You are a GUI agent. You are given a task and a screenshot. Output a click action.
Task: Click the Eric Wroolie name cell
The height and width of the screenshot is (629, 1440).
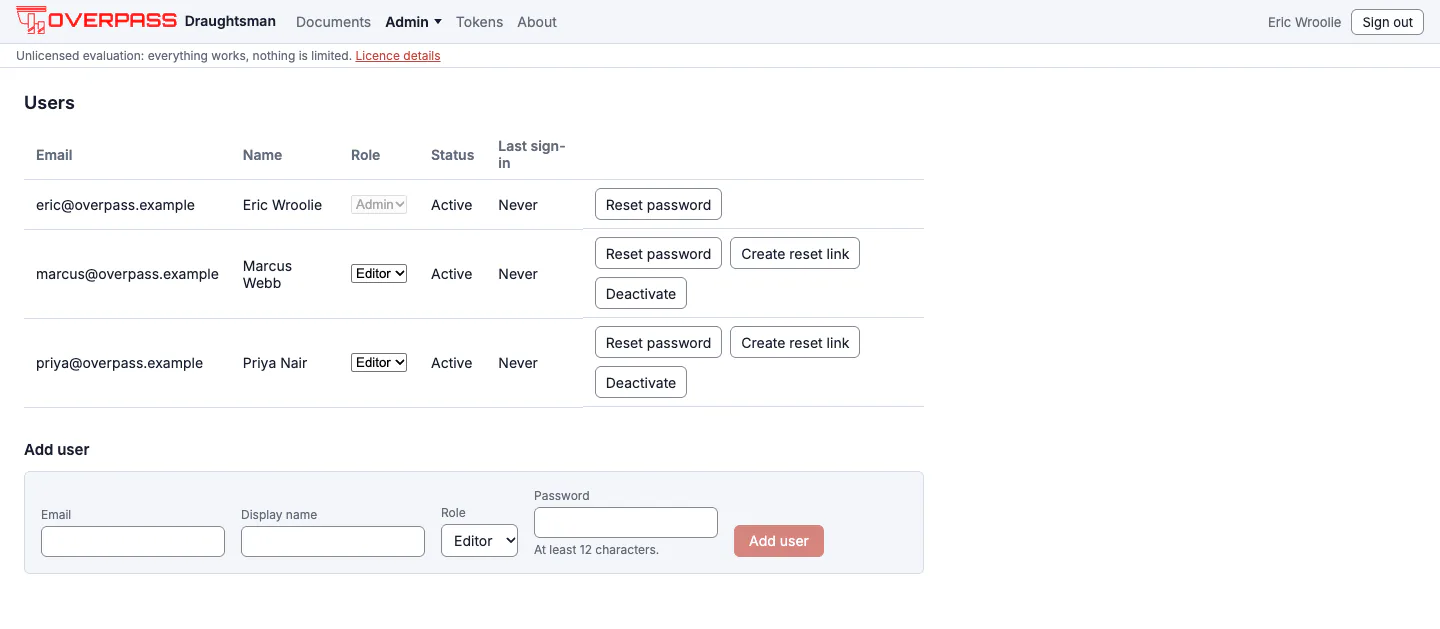282,205
